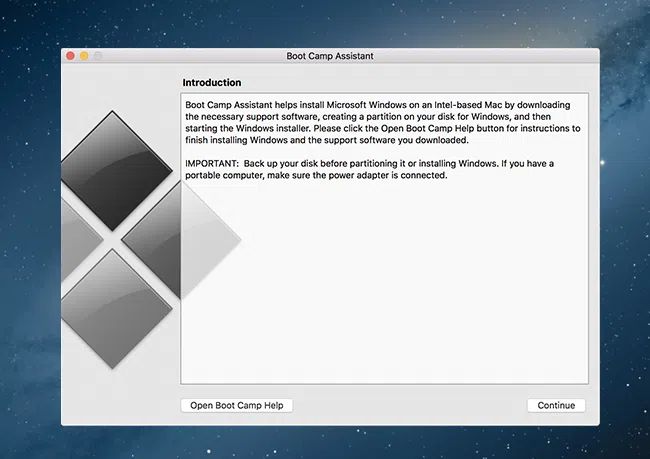Open Boot Camp Help
The height and width of the screenshot is (459, 650).
pyautogui.click(x=237, y=405)
